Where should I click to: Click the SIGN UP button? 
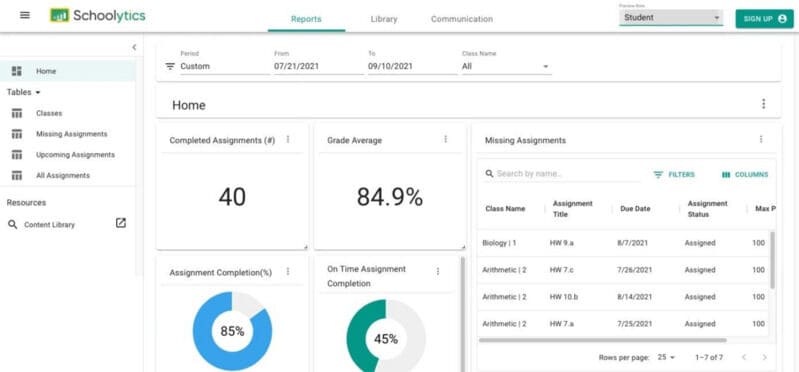click(x=764, y=19)
